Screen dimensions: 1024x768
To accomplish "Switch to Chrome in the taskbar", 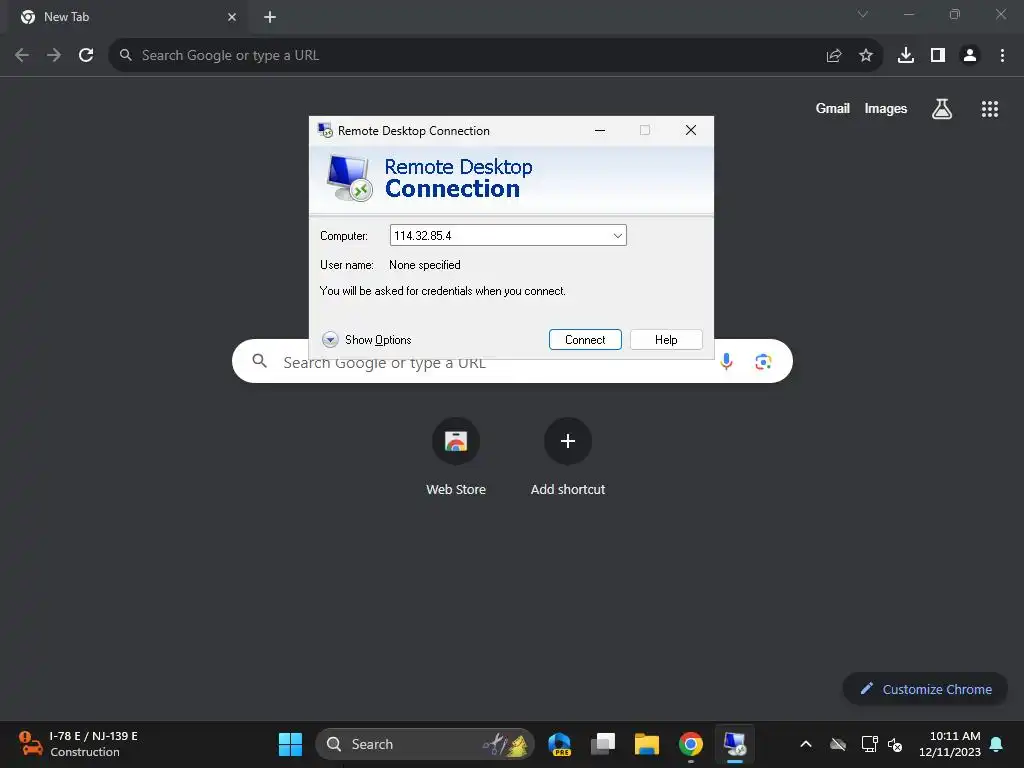I will click(690, 744).
